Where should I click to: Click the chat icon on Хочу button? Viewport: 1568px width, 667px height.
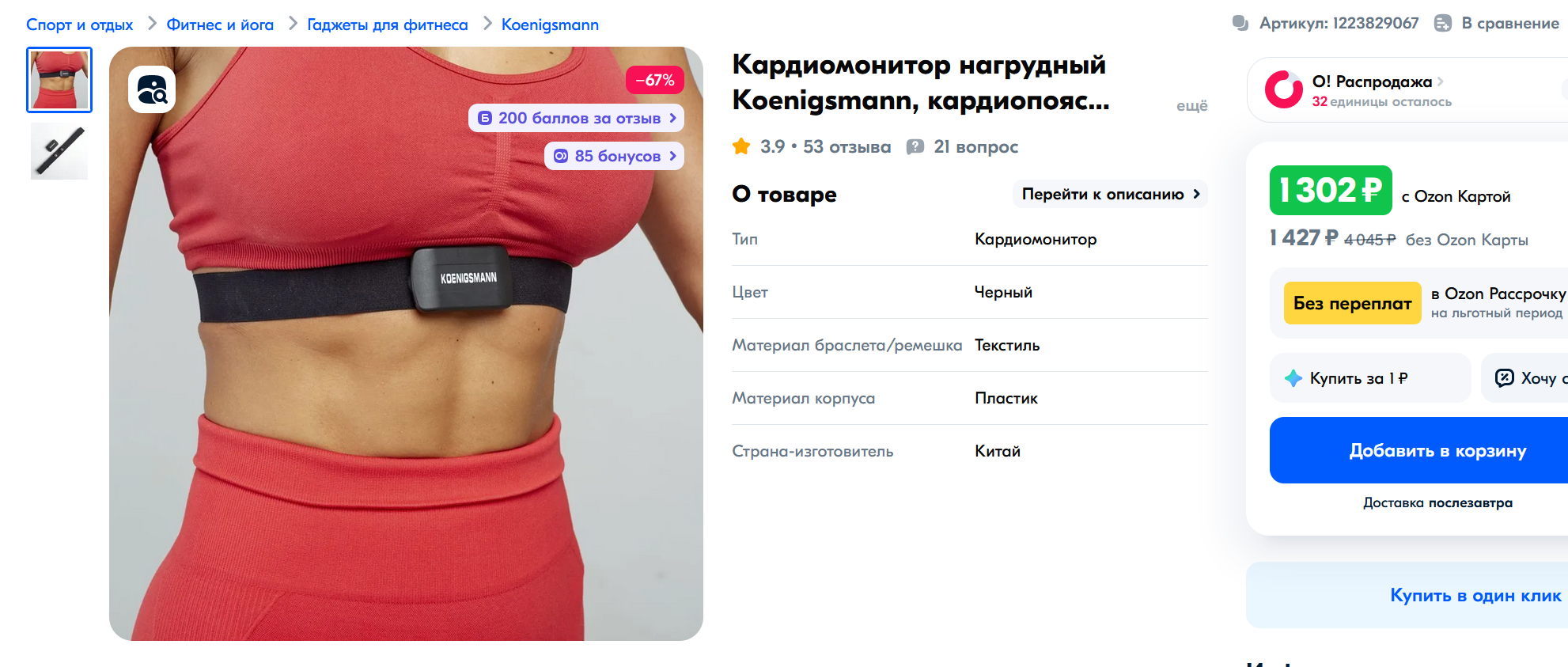(1504, 378)
